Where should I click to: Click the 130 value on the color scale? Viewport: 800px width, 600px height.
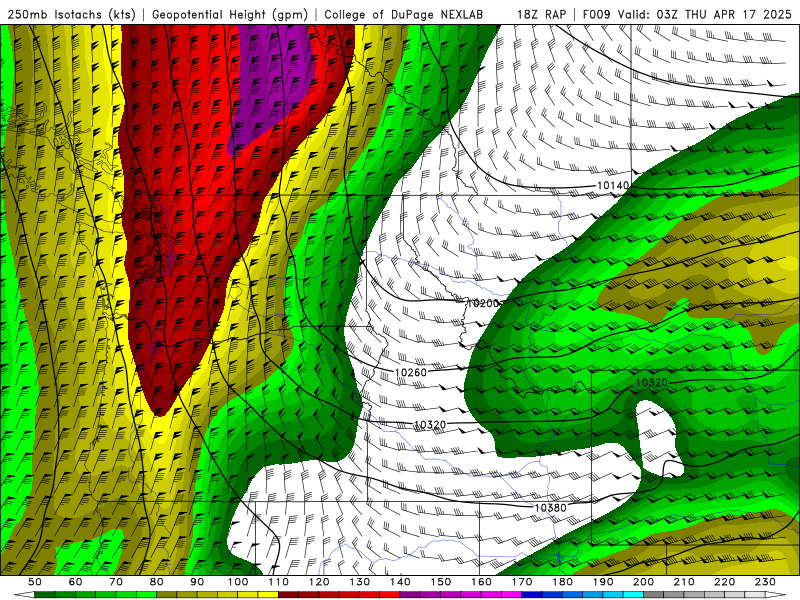tap(360, 582)
